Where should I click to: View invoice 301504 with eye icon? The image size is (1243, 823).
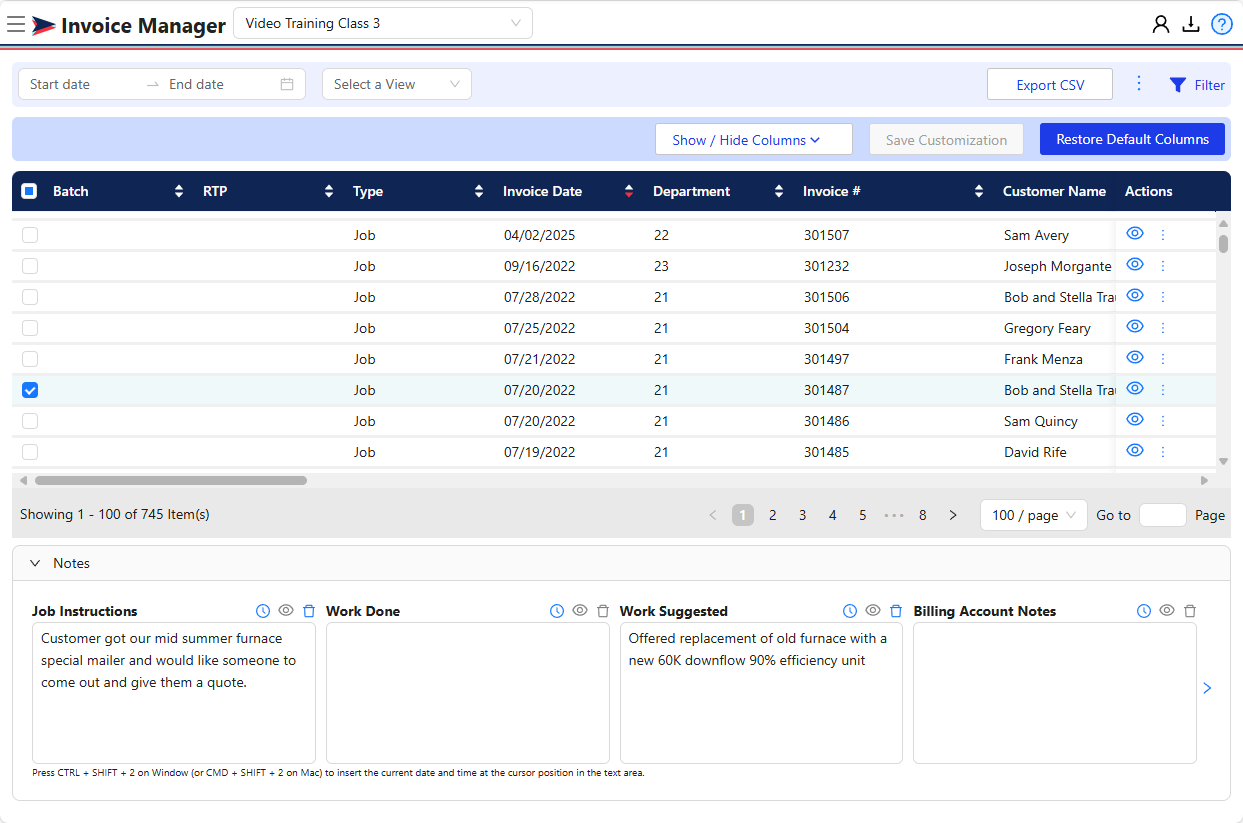pos(1134,326)
